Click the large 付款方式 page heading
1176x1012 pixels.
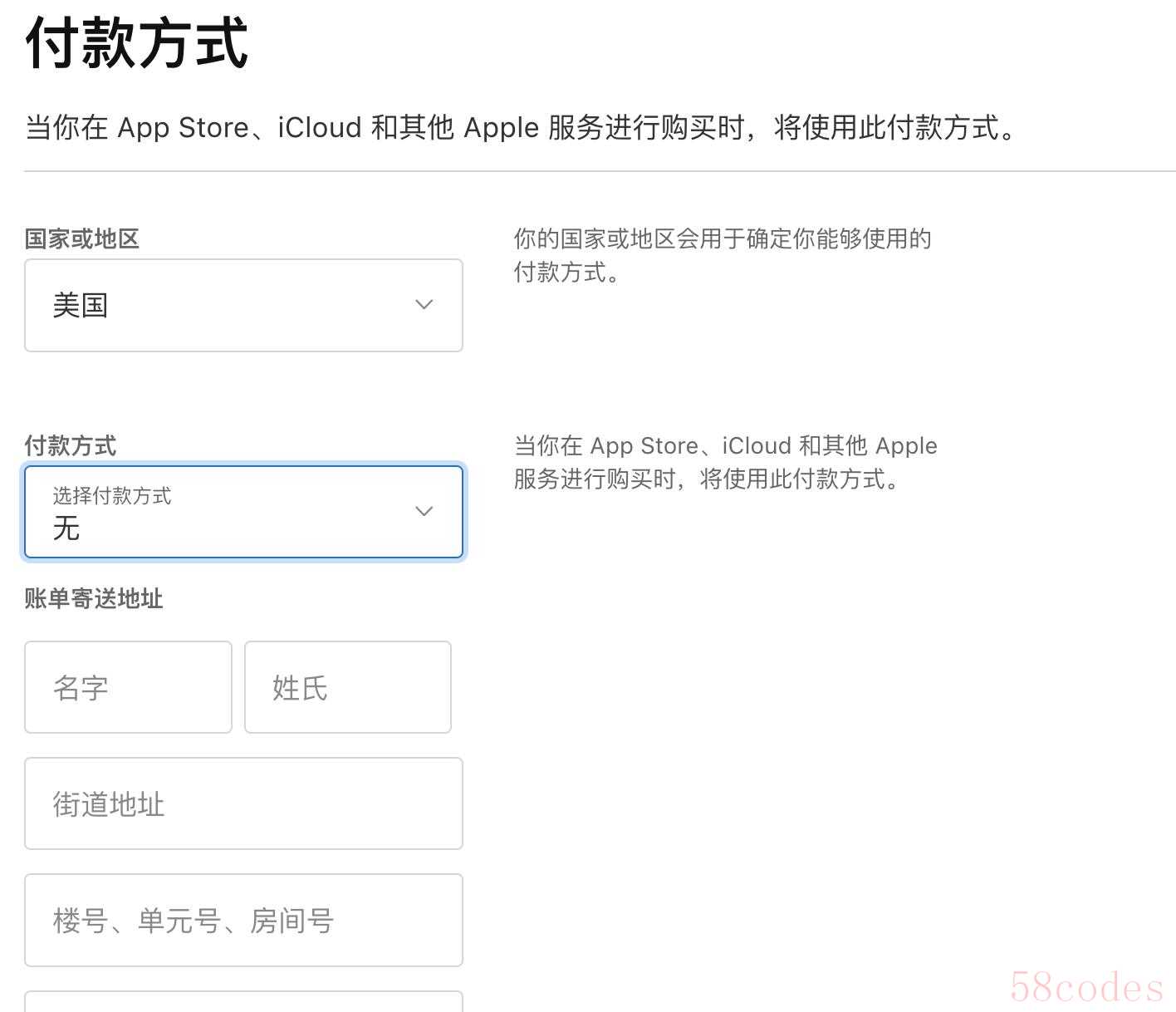(137, 43)
